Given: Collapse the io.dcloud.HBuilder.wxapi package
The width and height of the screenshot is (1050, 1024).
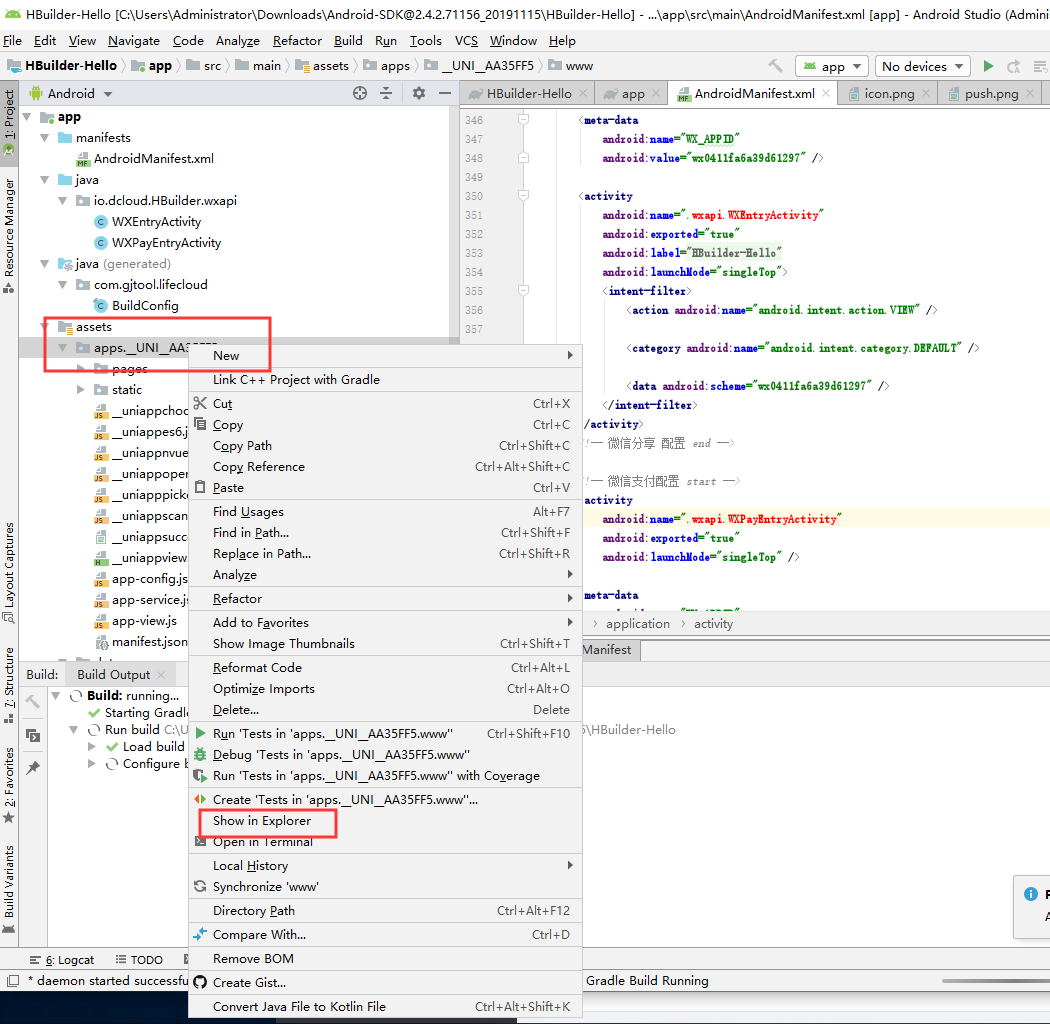Looking at the screenshot, I should (63, 200).
